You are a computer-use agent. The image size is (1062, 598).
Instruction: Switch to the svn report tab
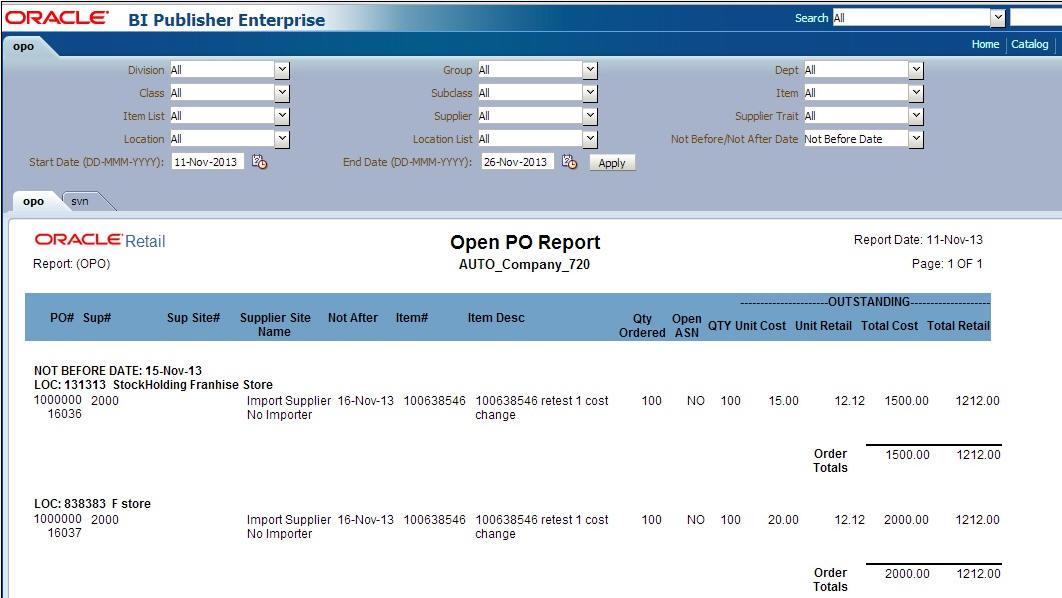pyautogui.click(x=80, y=201)
